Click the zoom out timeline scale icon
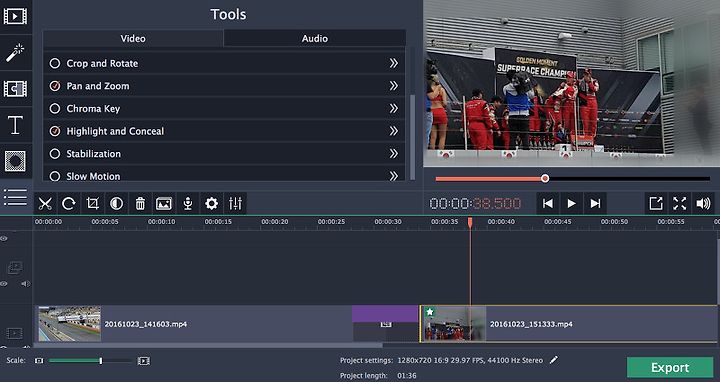This screenshot has height=382, width=720. tap(39, 361)
